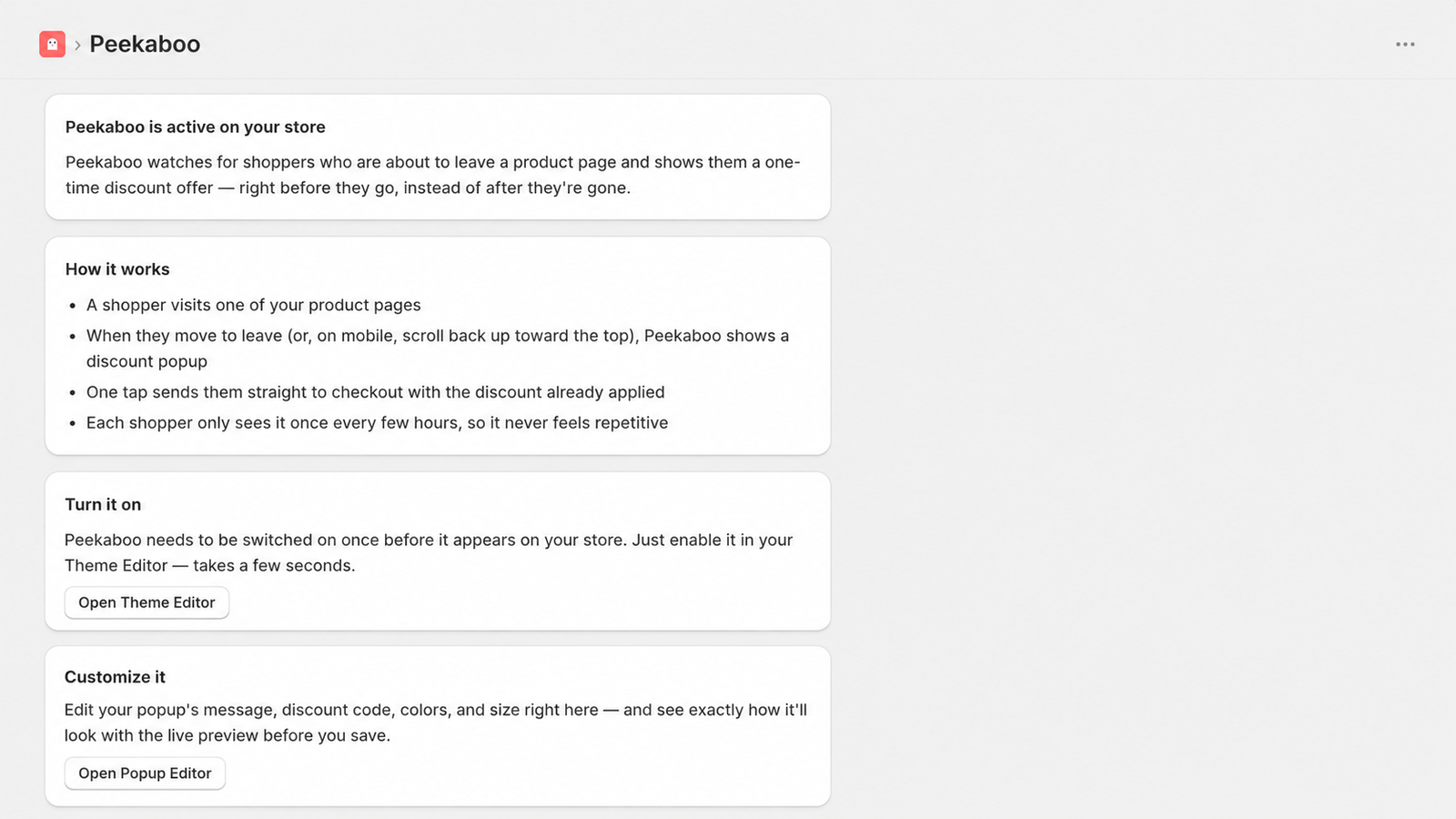This screenshot has height=819, width=1456.
Task: Click the "Peekaboo needs to be switched on" paragraph
Action: coord(429,552)
